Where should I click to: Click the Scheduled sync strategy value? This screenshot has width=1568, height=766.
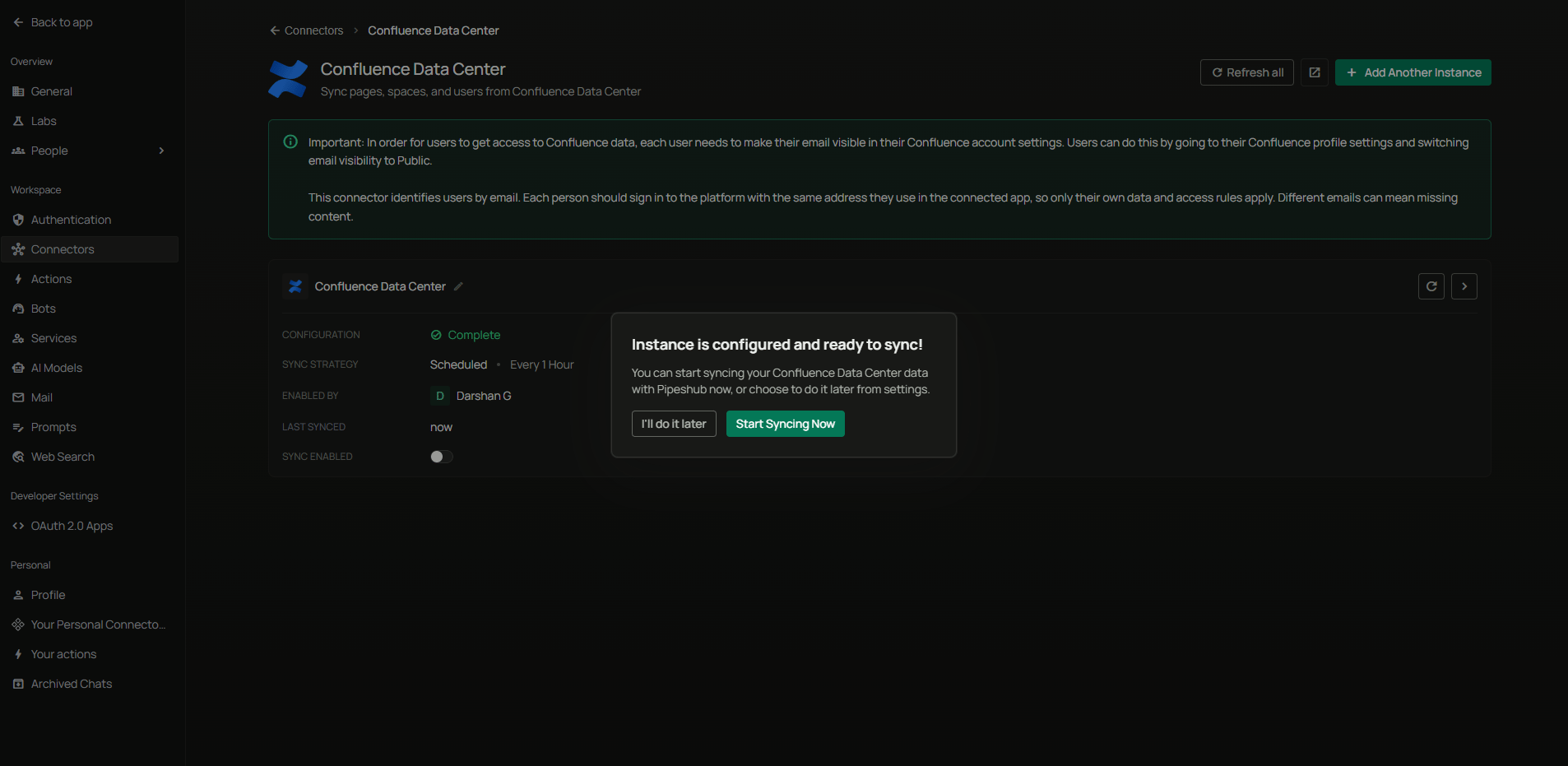tap(458, 364)
